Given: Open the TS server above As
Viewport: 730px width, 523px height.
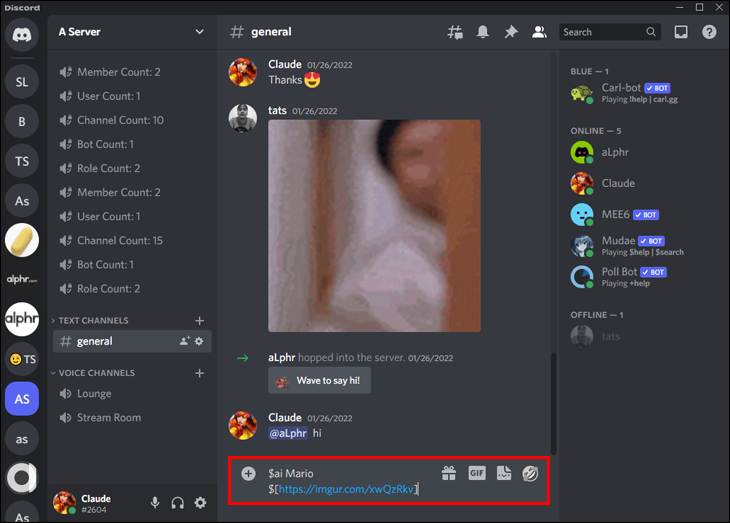Looking at the screenshot, I should [22, 161].
